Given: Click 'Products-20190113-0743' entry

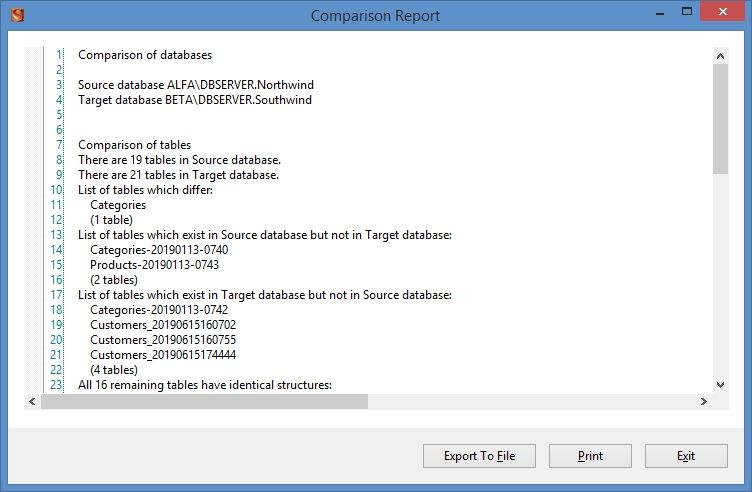Looking at the screenshot, I should [154, 265].
